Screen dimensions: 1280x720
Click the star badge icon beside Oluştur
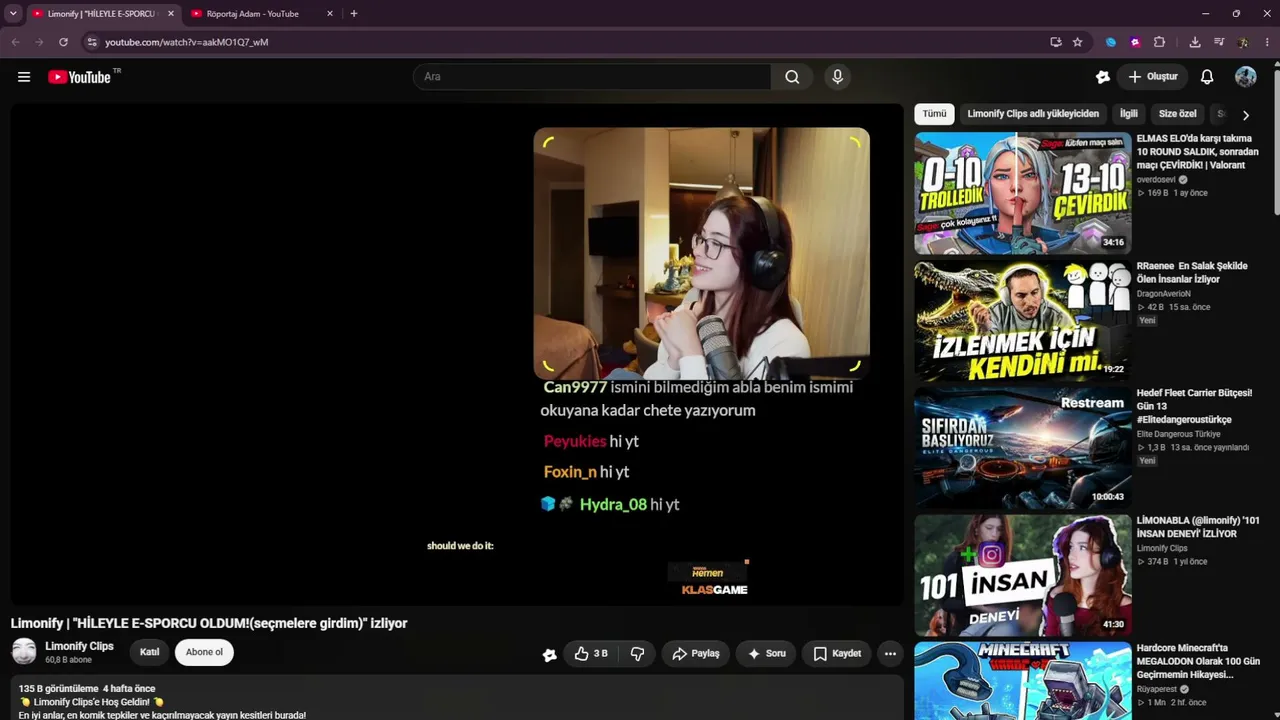tap(1103, 77)
